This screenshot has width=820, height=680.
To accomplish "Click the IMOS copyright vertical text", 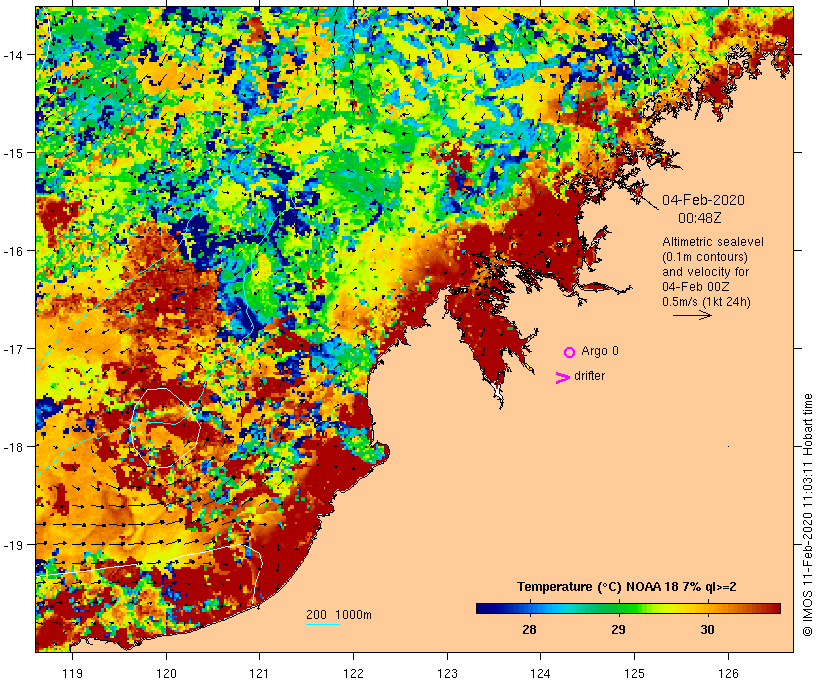I will pos(808,515).
